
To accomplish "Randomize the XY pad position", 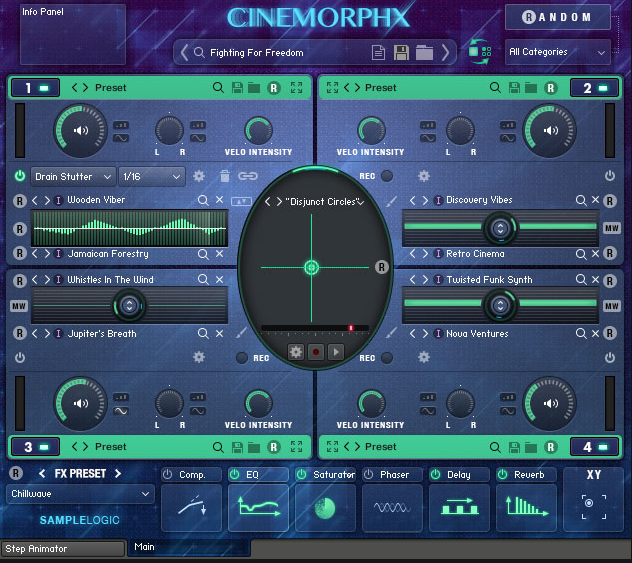I will pos(381,267).
